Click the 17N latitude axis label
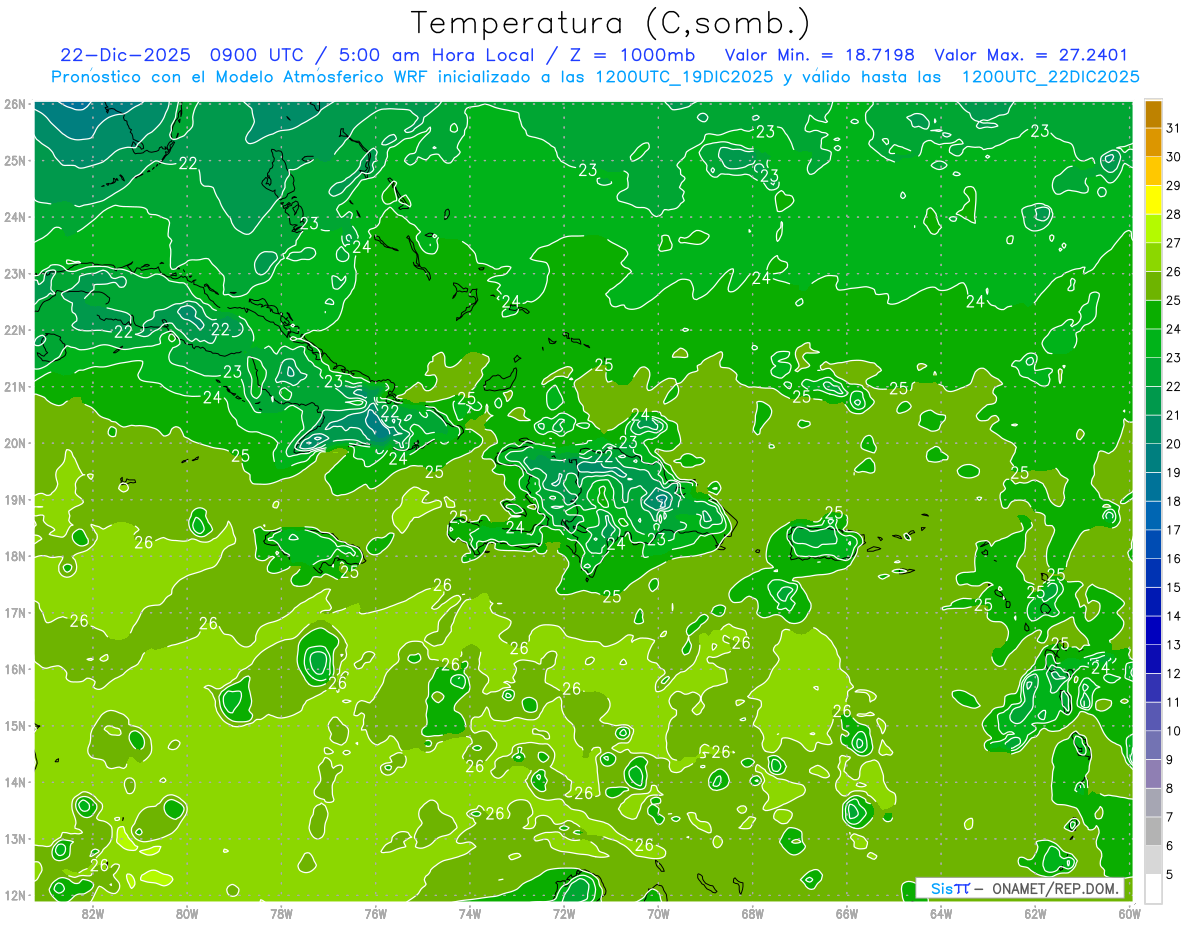 (14, 612)
